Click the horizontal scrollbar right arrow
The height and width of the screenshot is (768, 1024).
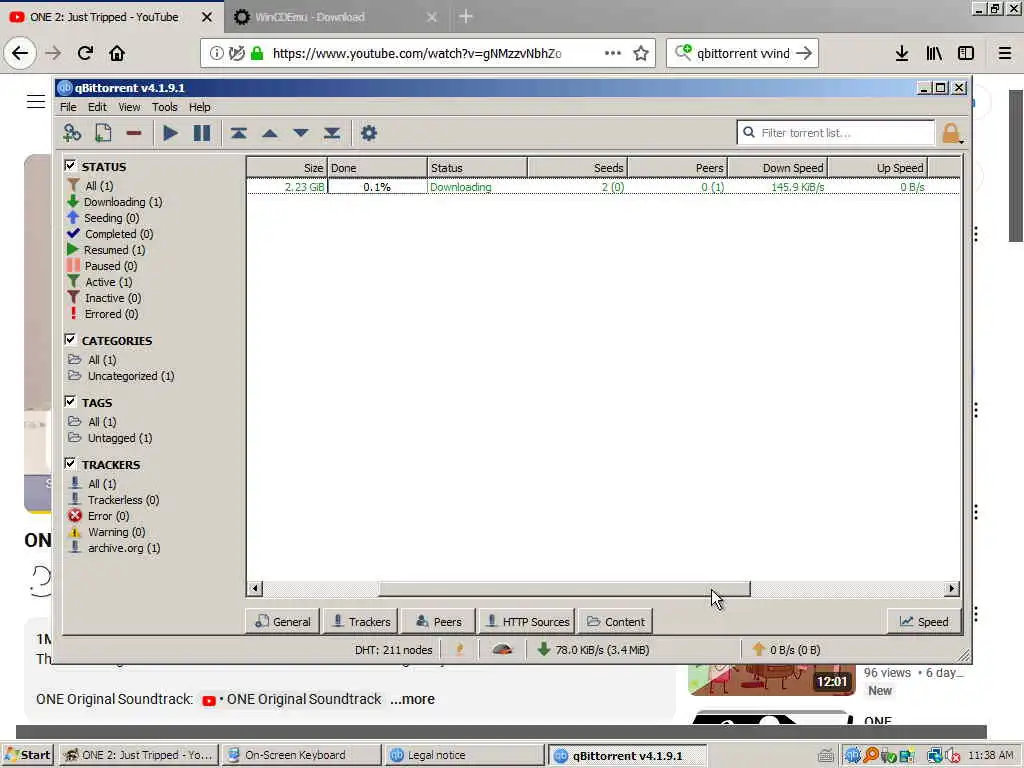point(952,588)
